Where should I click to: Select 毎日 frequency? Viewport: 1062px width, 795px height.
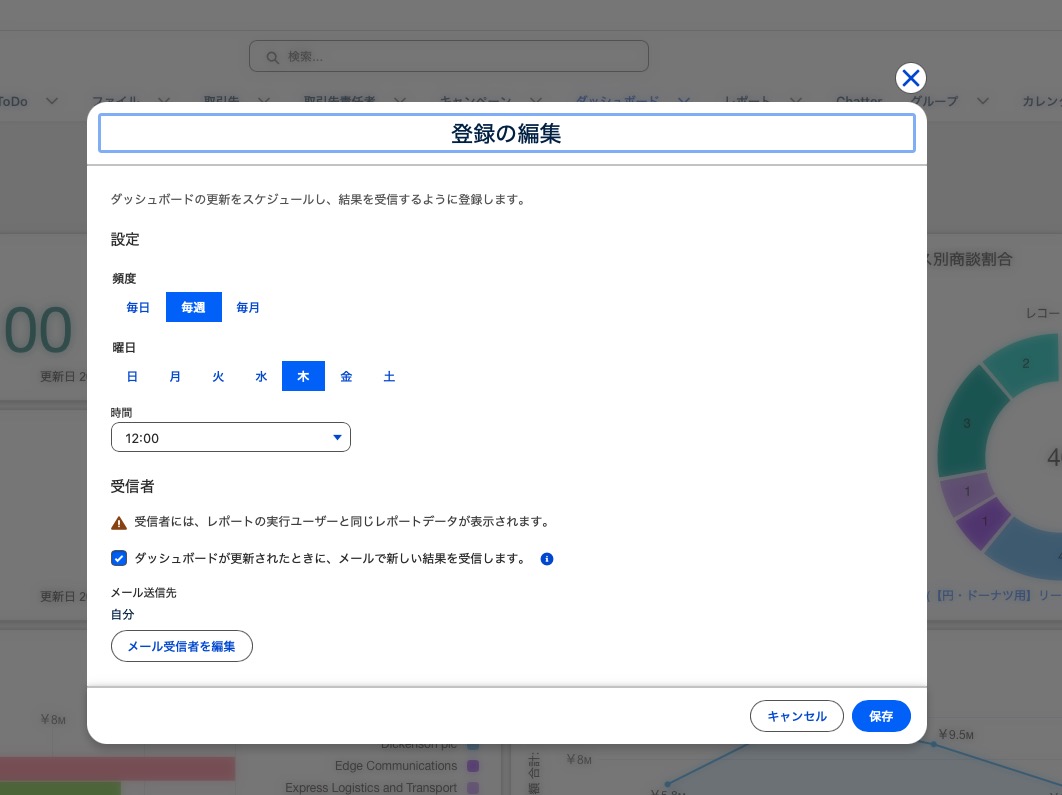click(138, 307)
